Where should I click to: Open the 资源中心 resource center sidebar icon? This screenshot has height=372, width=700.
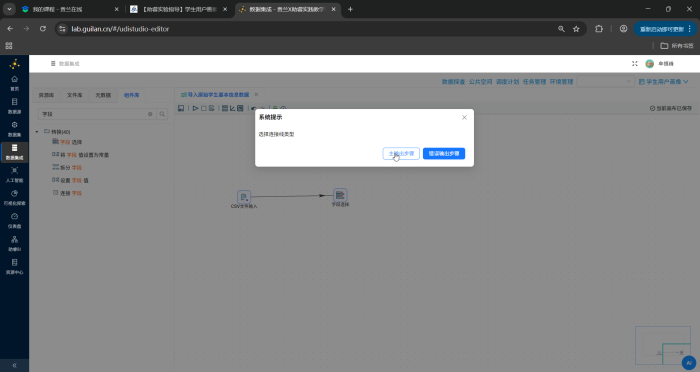pyautogui.click(x=14, y=267)
